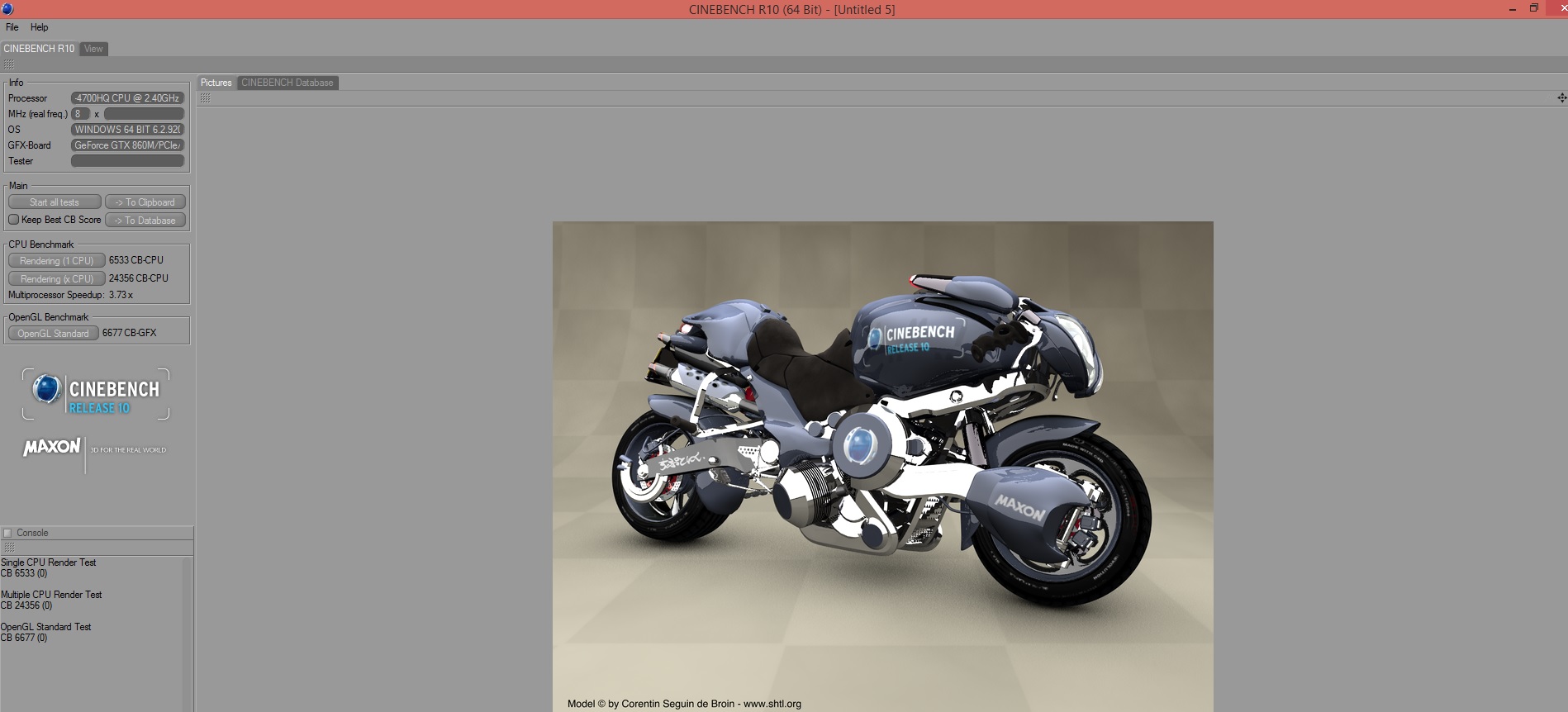Image resolution: width=1568 pixels, height=712 pixels.
Task: Click the '24356 CB-CPU' result text
Action: point(139,278)
